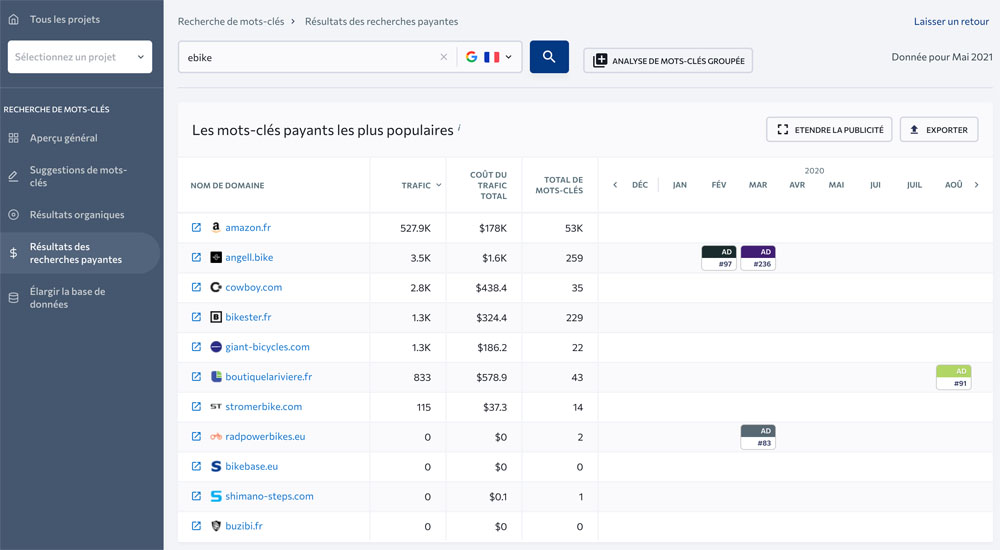Click the cowboy.com domain link
Image resolution: width=1000 pixels, height=550 pixels.
(253, 287)
